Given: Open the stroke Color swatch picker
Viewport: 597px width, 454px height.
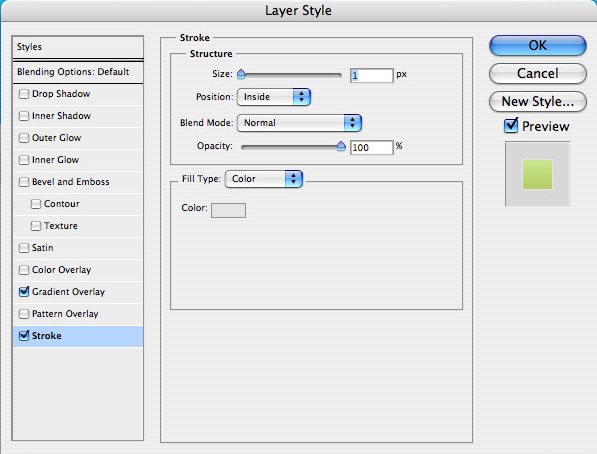Looking at the screenshot, I should click(228, 210).
